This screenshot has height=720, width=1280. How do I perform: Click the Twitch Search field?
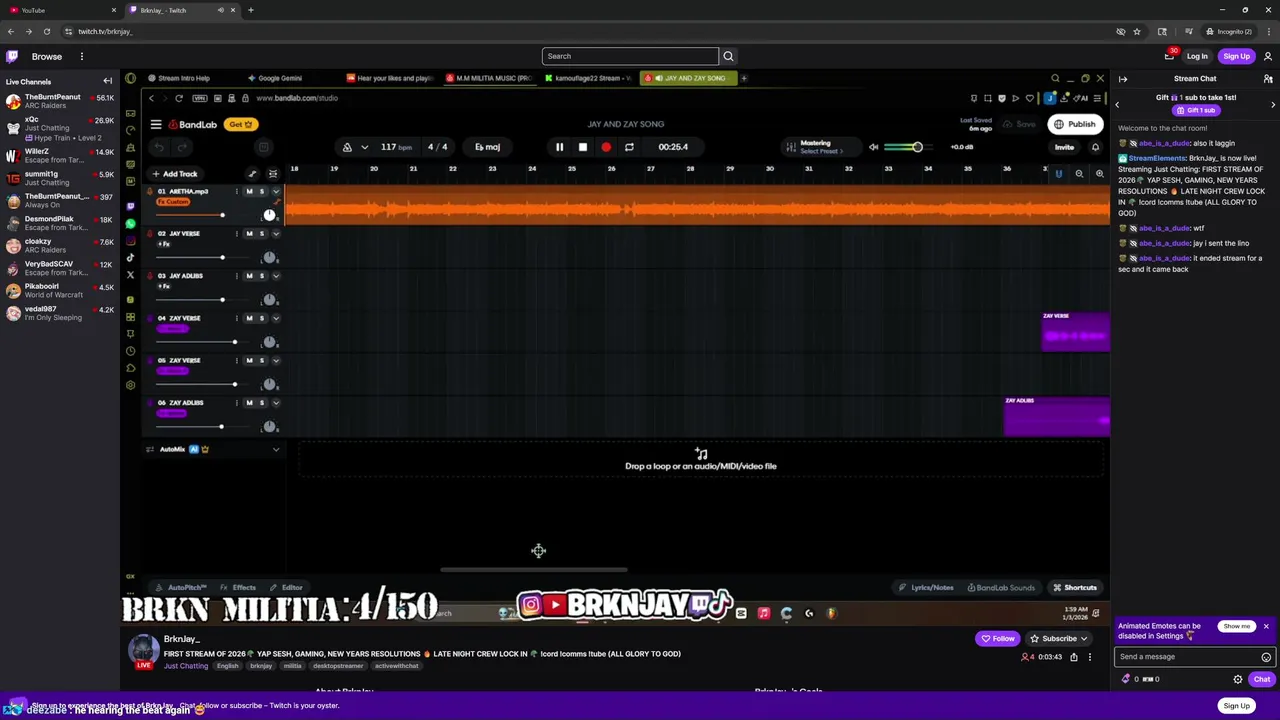(630, 56)
